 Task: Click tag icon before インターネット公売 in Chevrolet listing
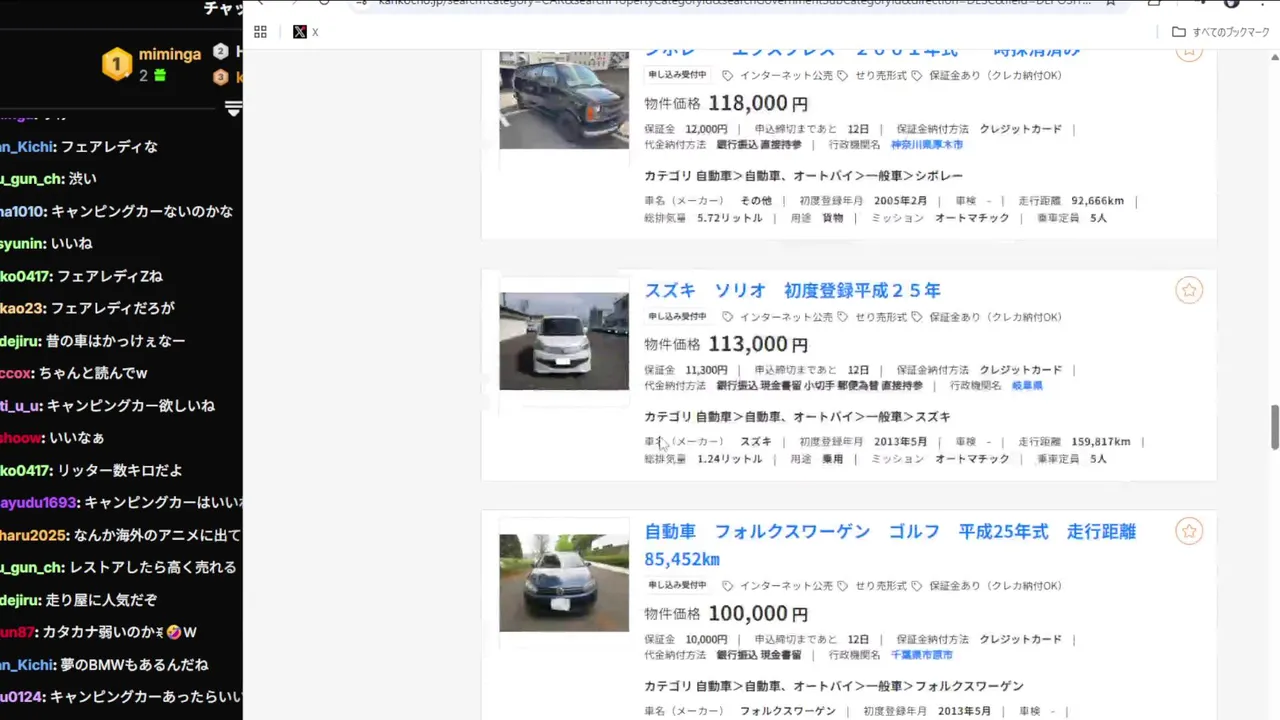pyautogui.click(x=728, y=76)
